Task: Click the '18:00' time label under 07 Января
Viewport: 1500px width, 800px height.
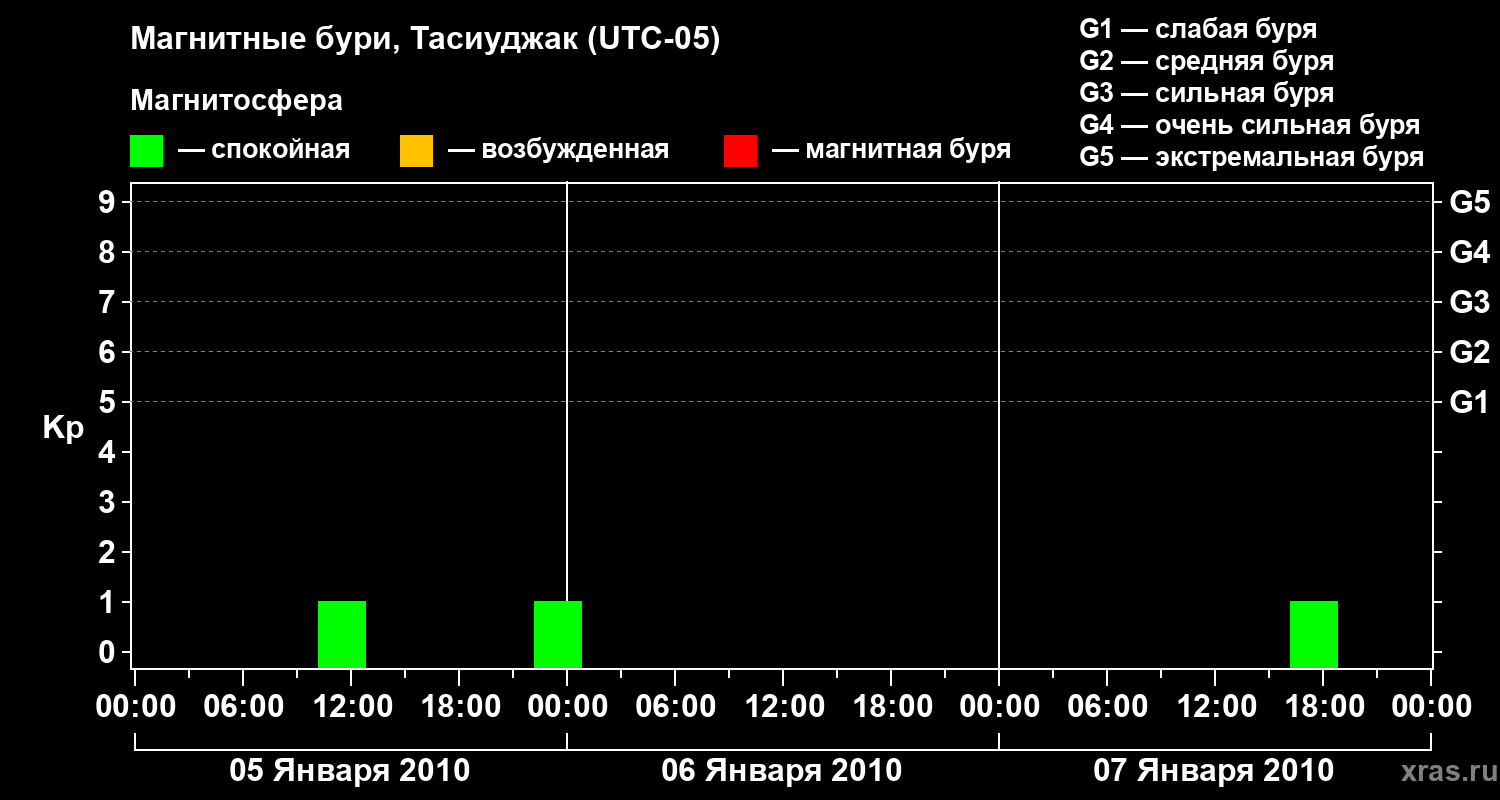Action: 1323,706
